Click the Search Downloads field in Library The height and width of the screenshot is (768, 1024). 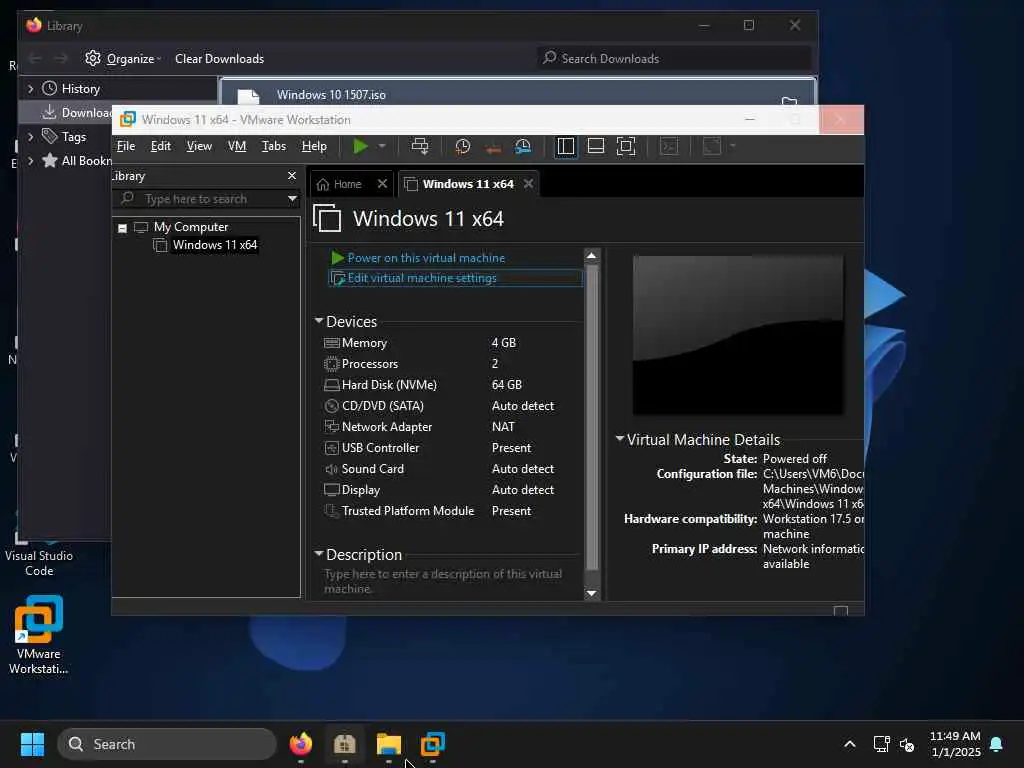tap(674, 59)
